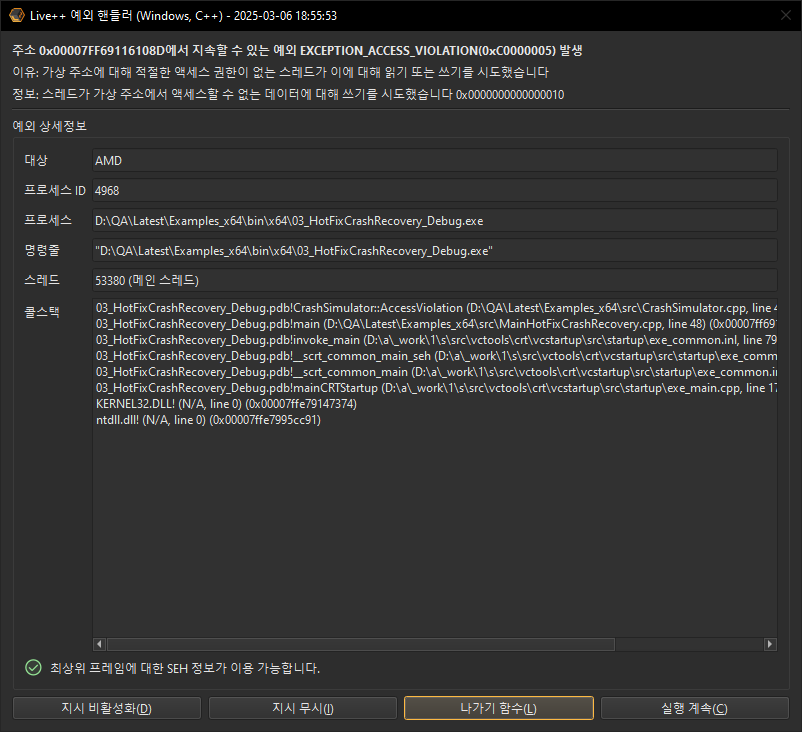Click the 대상 field showing AMD
The width and height of the screenshot is (802, 732).
pos(435,161)
